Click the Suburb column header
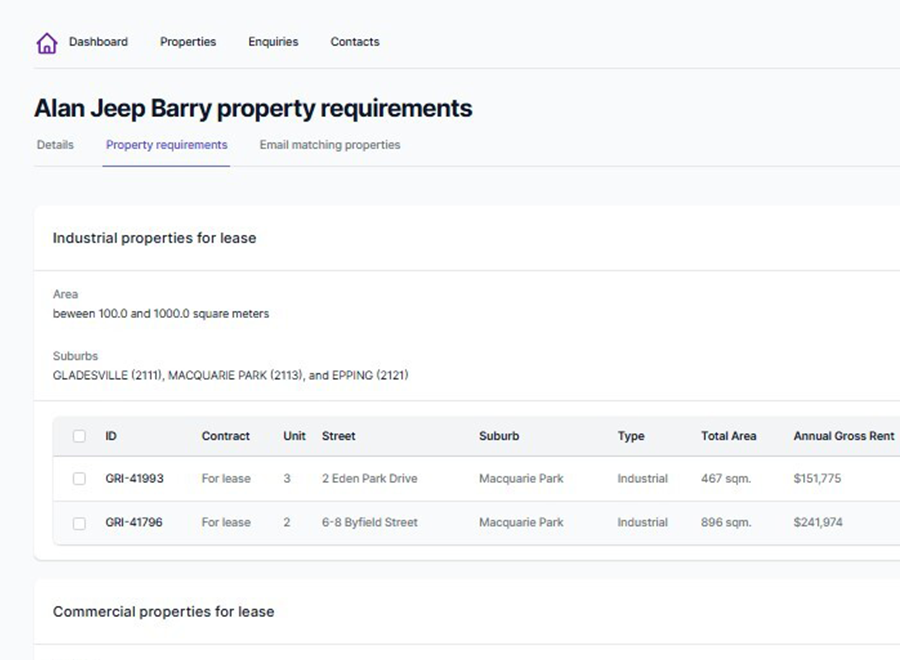Viewport: 900px width, 660px height. pos(499,436)
